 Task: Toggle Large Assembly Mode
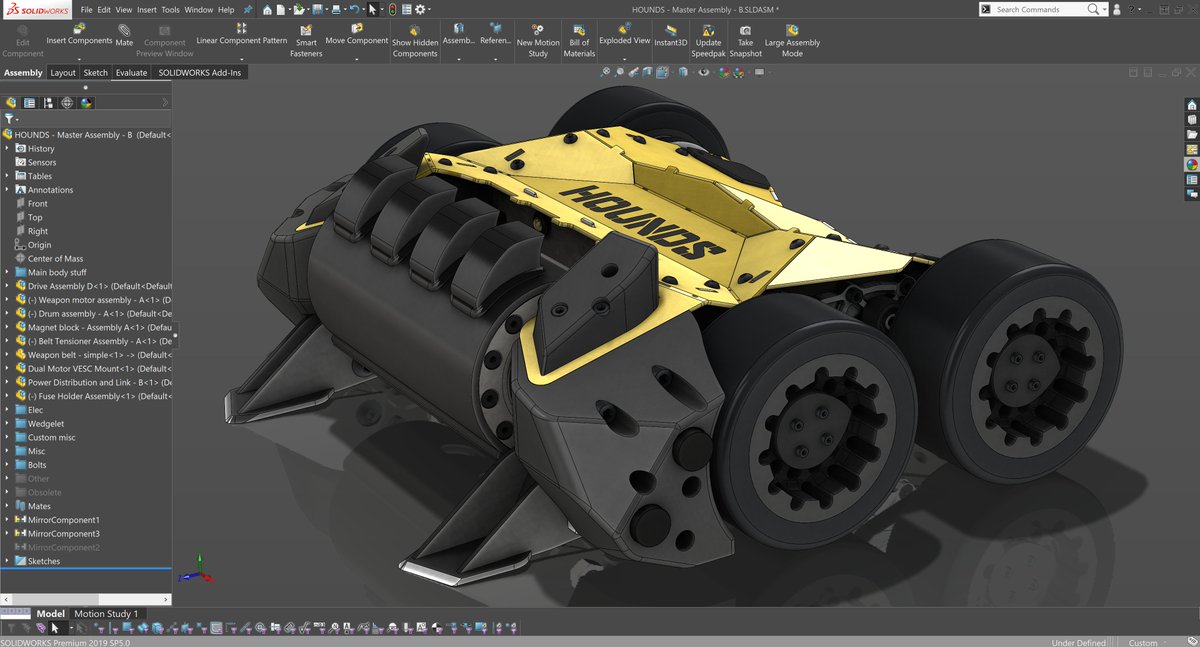click(x=792, y=42)
